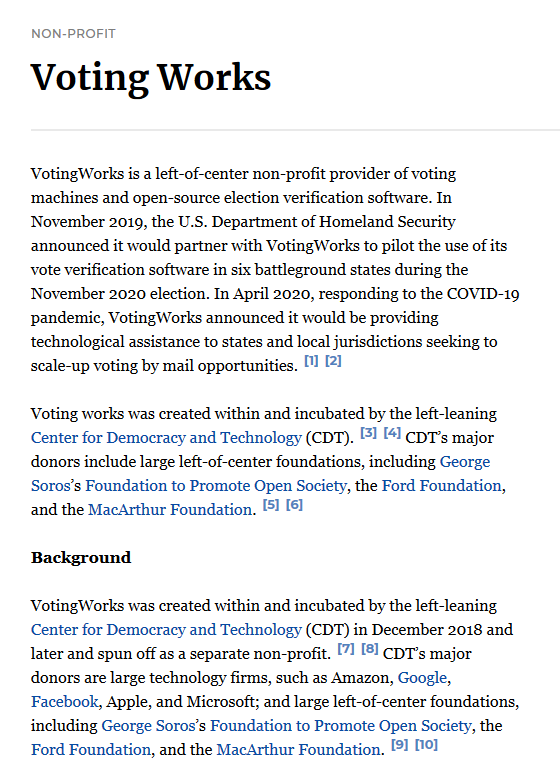Open citation reference [5]
This screenshot has height=783, width=560.
[x=271, y=504]
